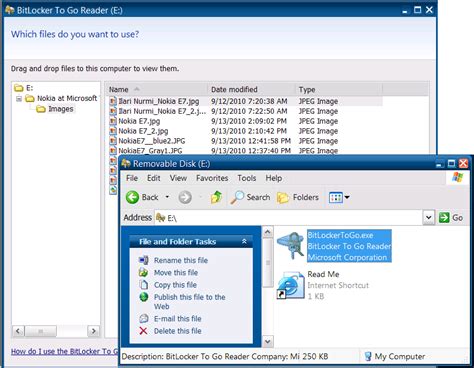Click the red X Delete icon
Screen dimensions: 474x368
pyautogui.click(x=143, y=331)
